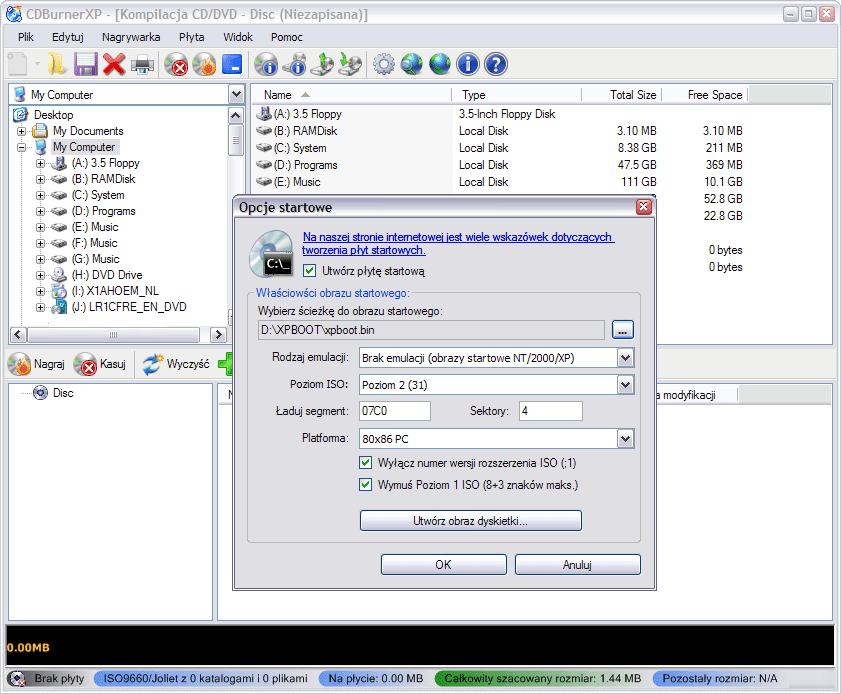The width and height of the screenshot is (841, 694).
Task: Click the folder tree vertical scrollbar thumb
Action: click(235, 140)
